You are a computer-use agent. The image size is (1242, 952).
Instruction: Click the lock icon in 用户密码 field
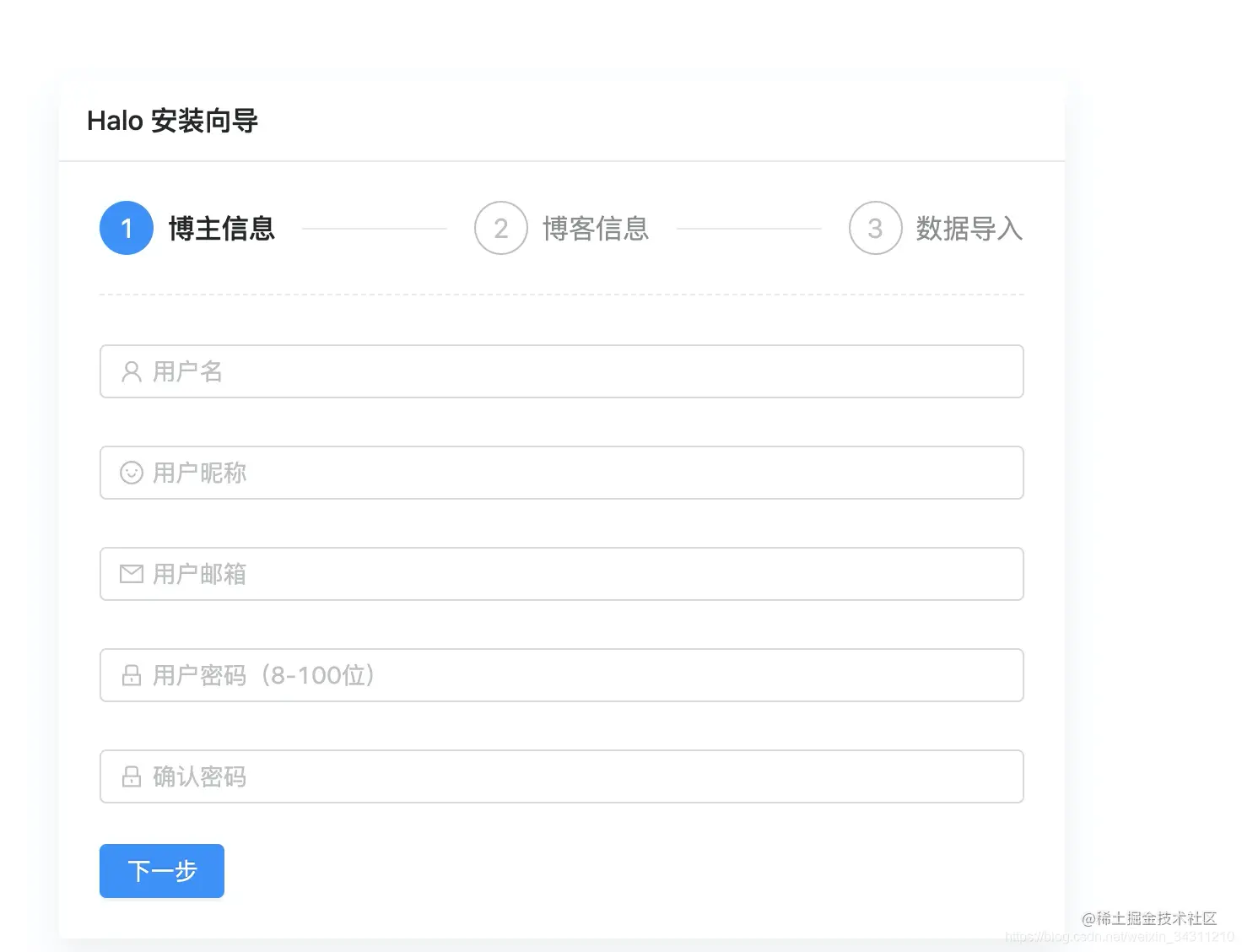coord(132,675)
